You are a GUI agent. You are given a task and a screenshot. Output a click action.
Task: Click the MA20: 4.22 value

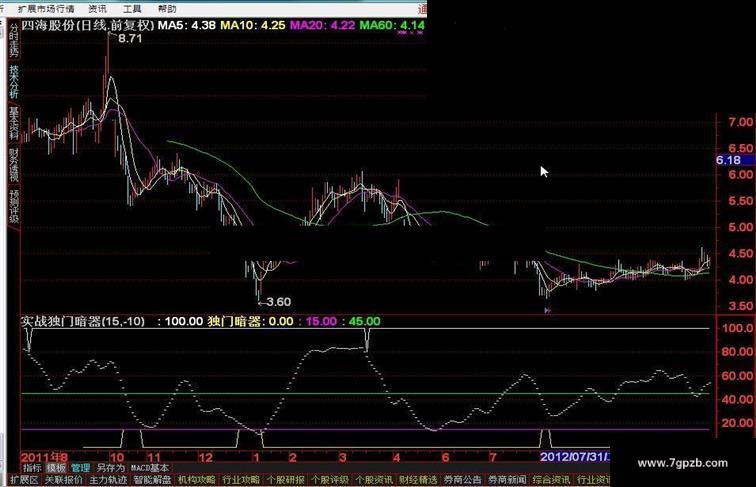point(322,25)
